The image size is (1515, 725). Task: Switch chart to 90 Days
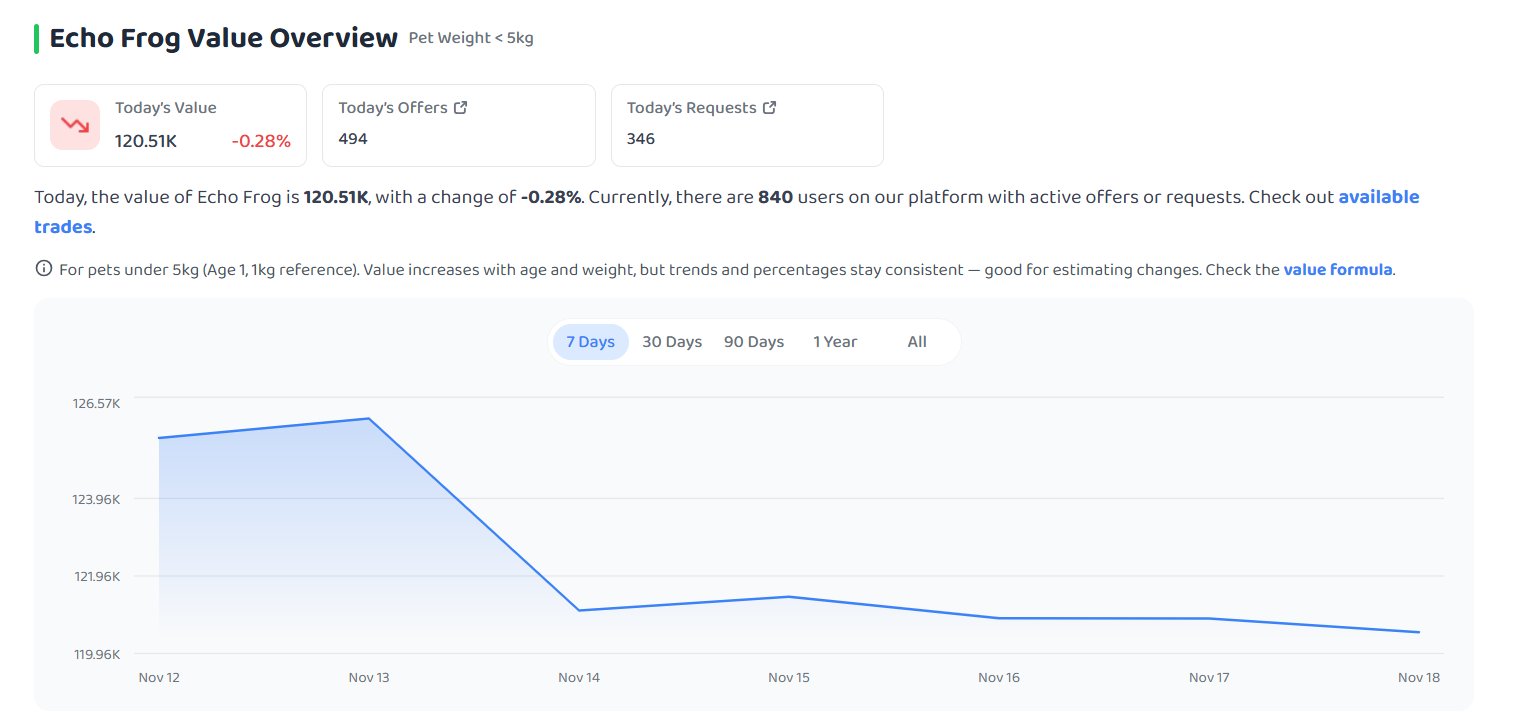tap(754, 342)
